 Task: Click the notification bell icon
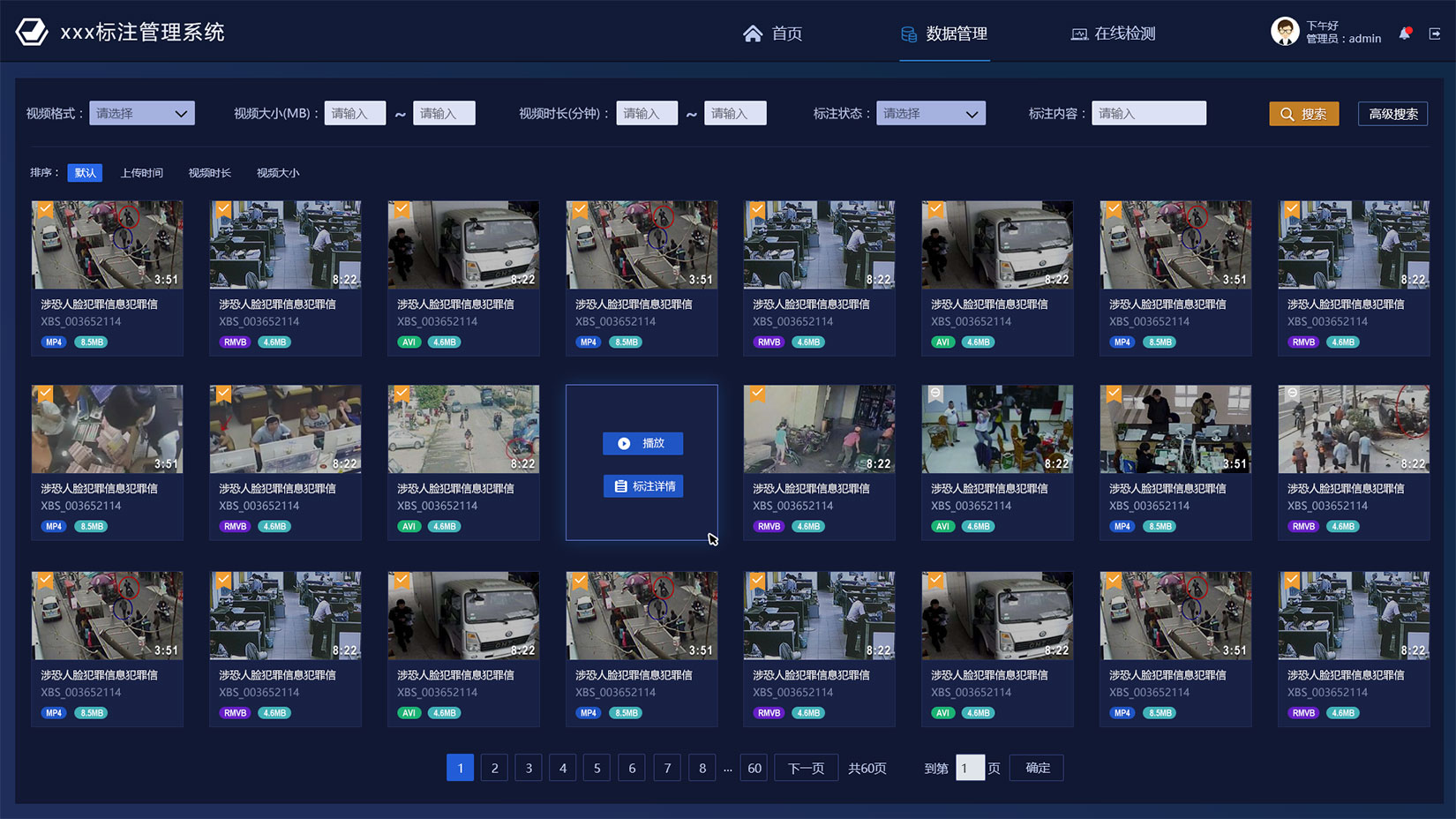click(x=1404, y=34)
